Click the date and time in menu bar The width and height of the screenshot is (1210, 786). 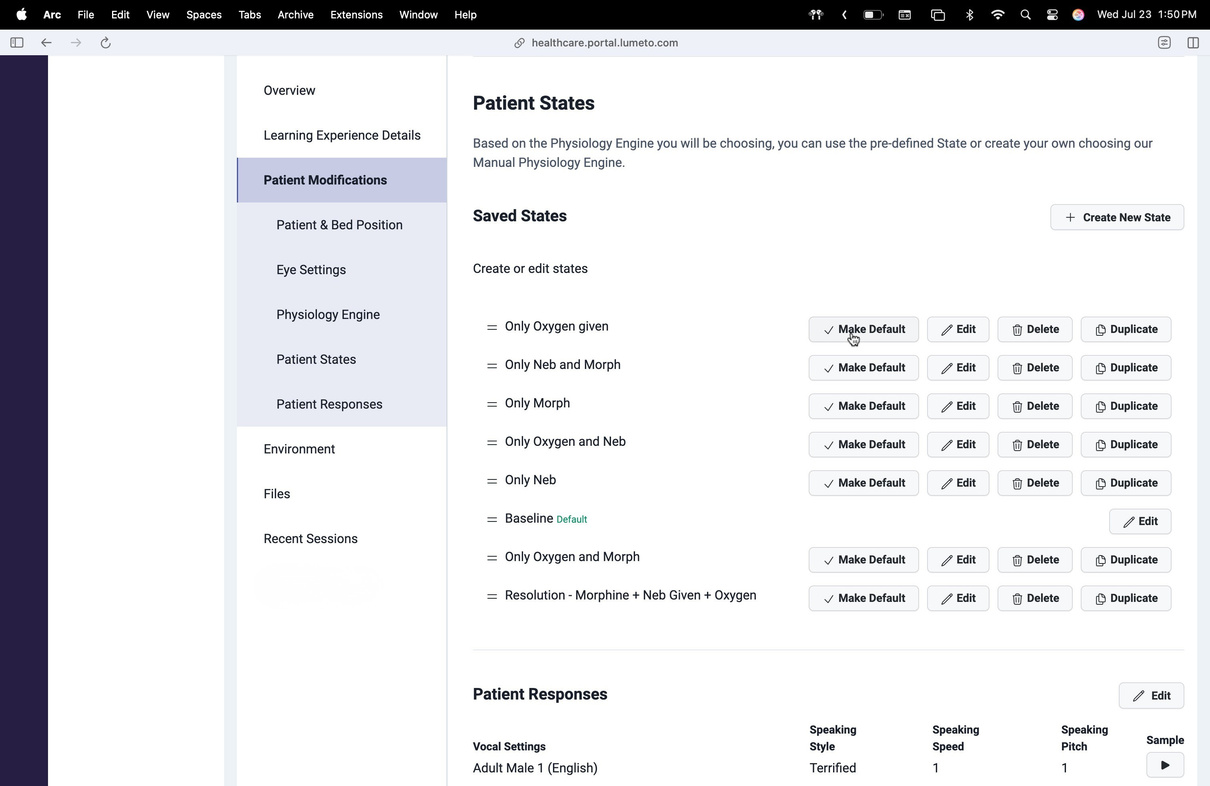click(x=1146, y=15)
